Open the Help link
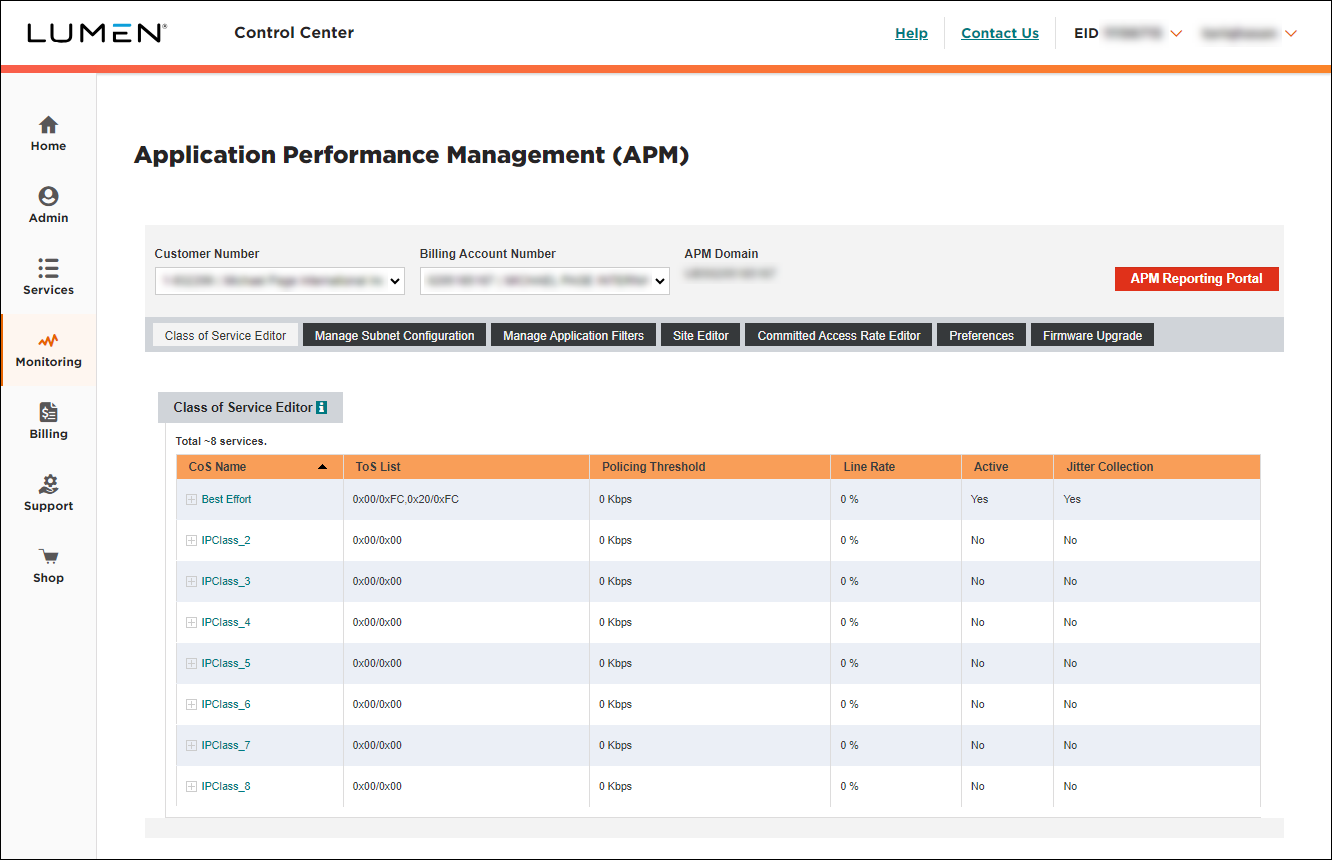 (x=911, y=33)
